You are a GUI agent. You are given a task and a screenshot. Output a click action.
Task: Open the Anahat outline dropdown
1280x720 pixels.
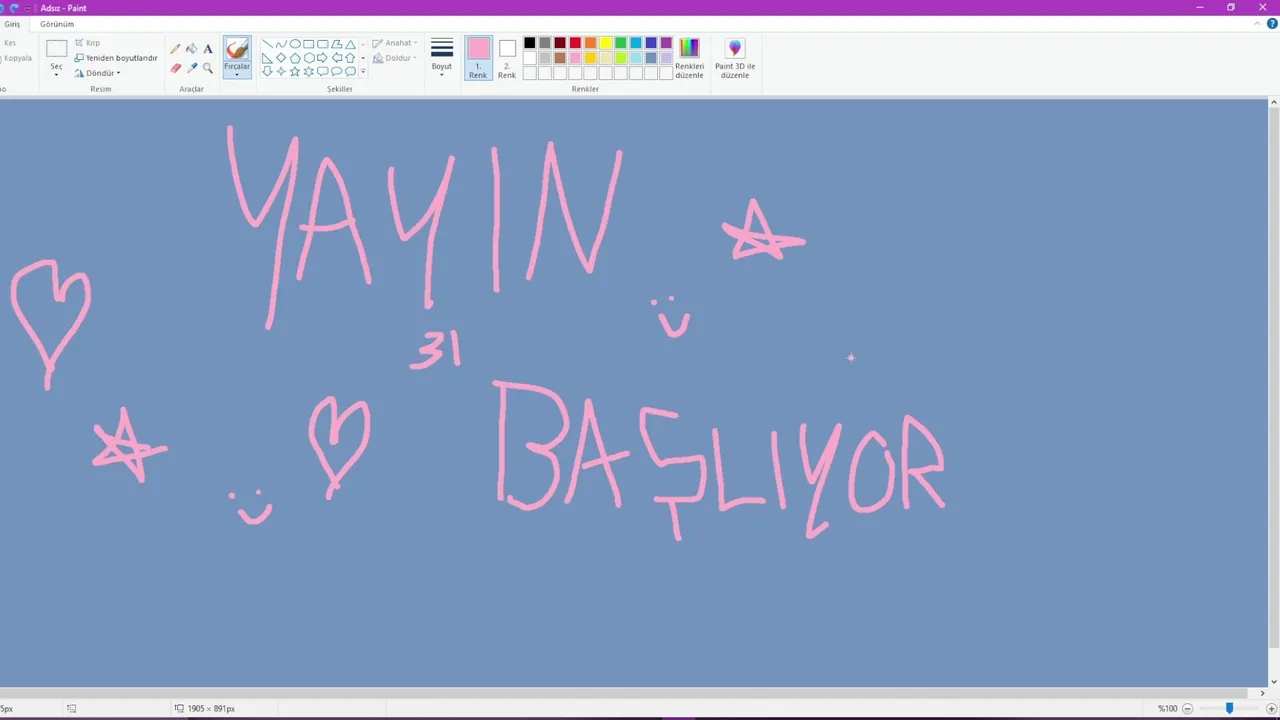[x=395, y=43]
